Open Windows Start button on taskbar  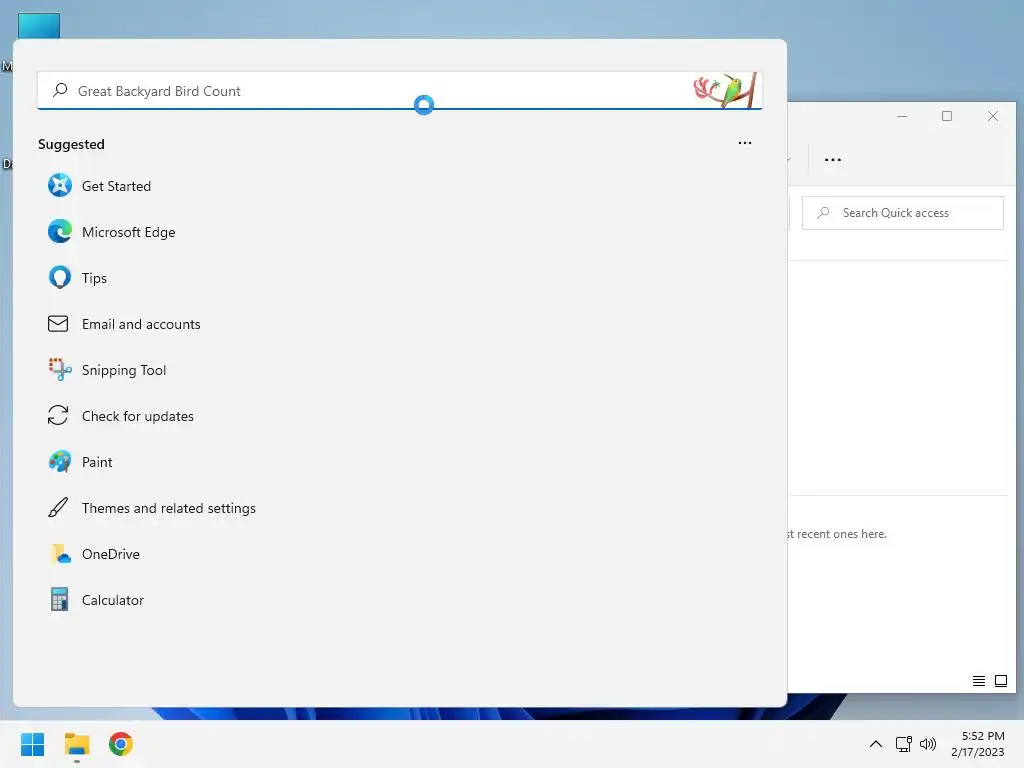coord(32,744)
